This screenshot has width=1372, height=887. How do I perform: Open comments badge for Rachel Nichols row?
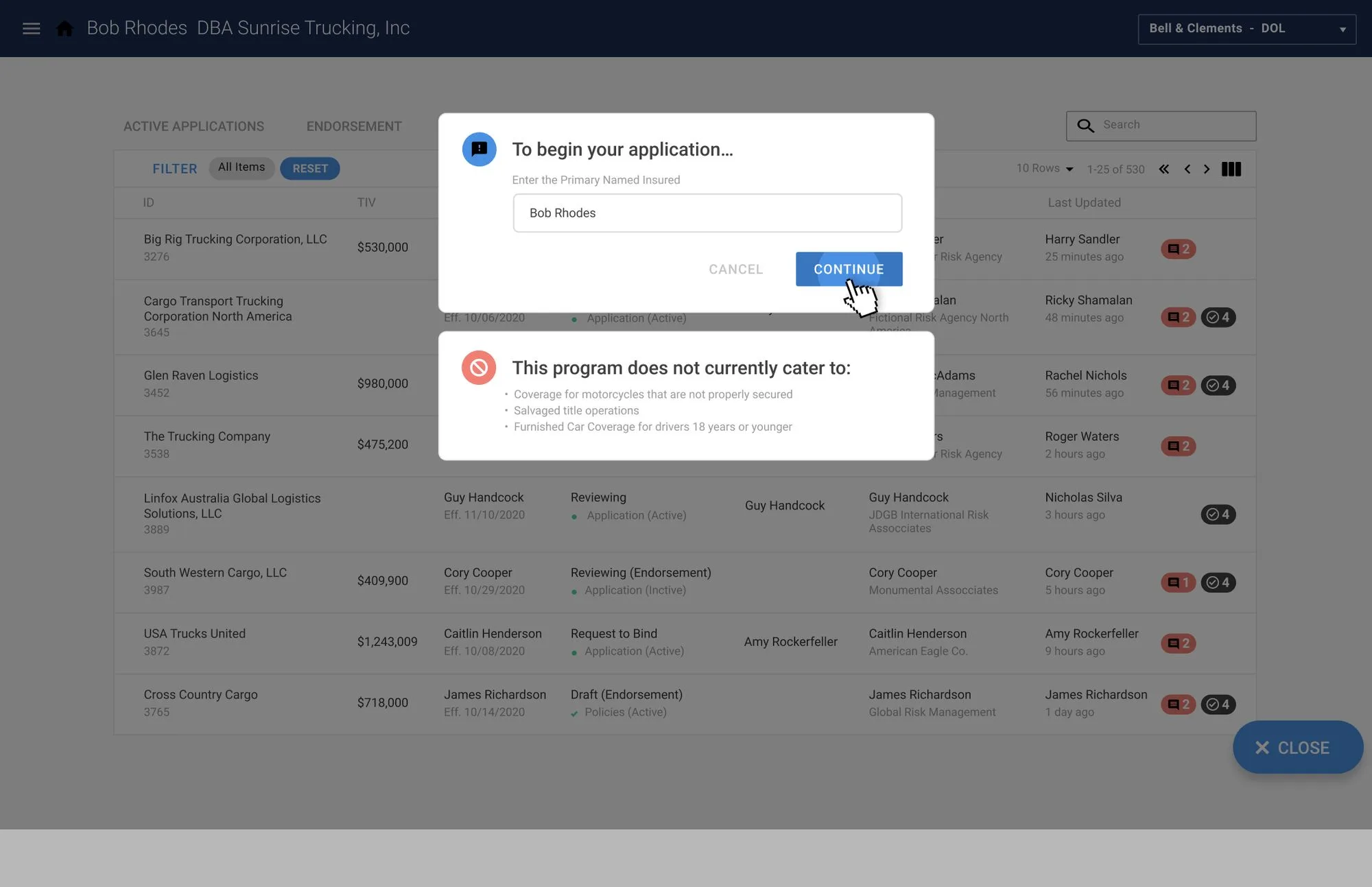(x=1178, y=385)
